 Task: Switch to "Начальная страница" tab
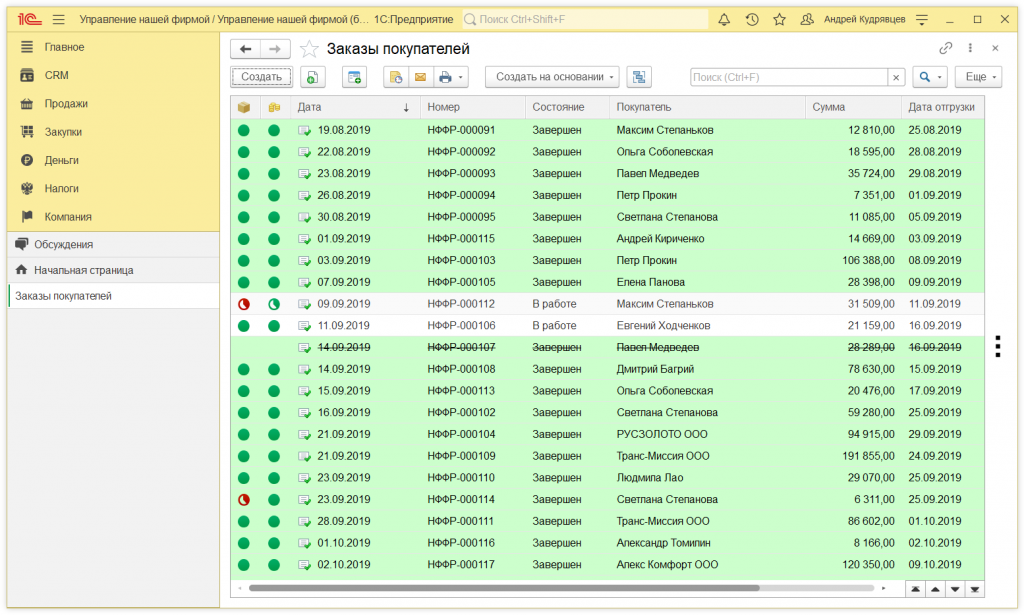click(83, 270)
